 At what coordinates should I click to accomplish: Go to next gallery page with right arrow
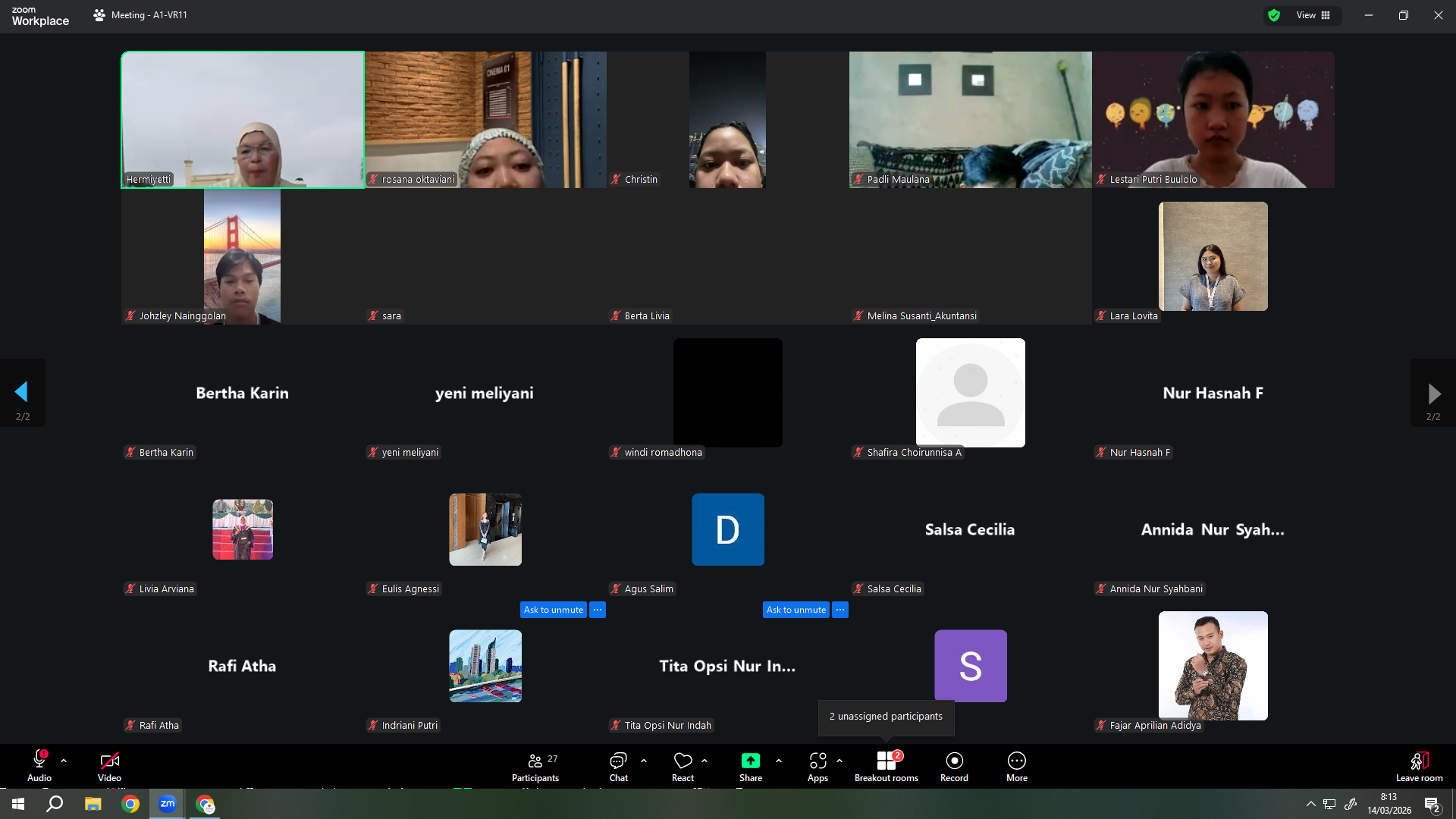(1433, 393)
